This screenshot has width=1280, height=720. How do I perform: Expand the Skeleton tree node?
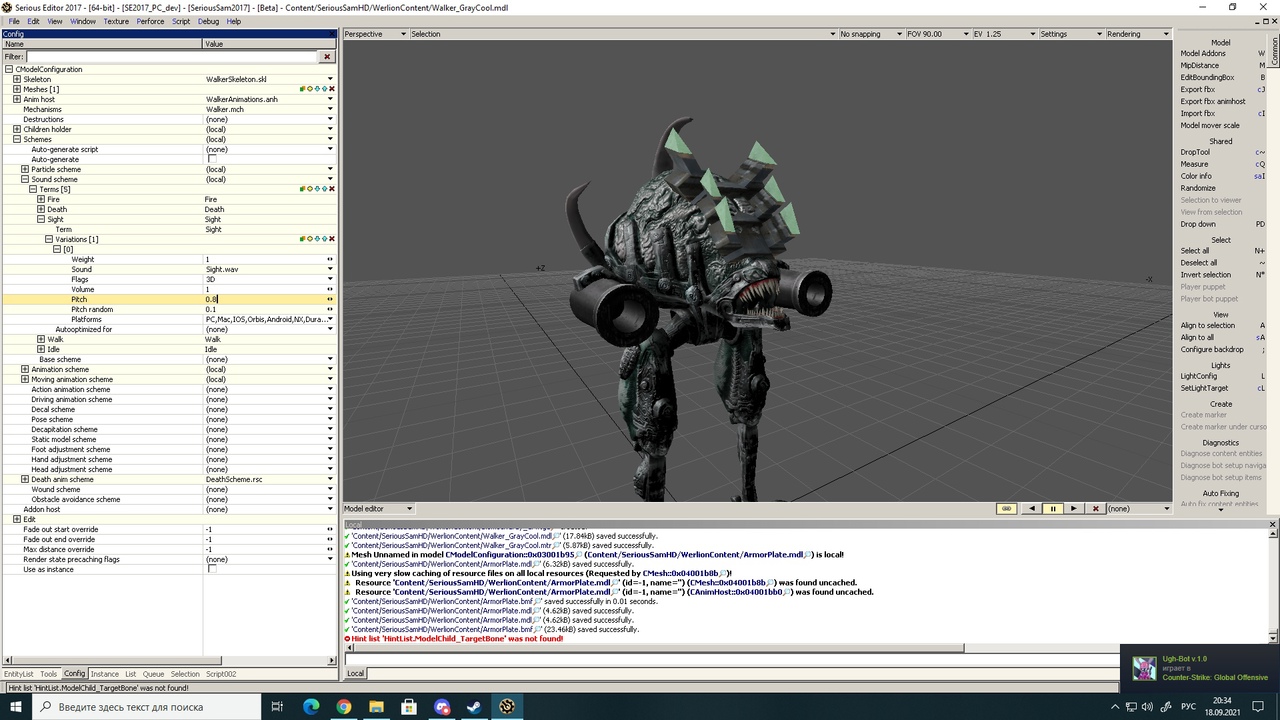17,79
